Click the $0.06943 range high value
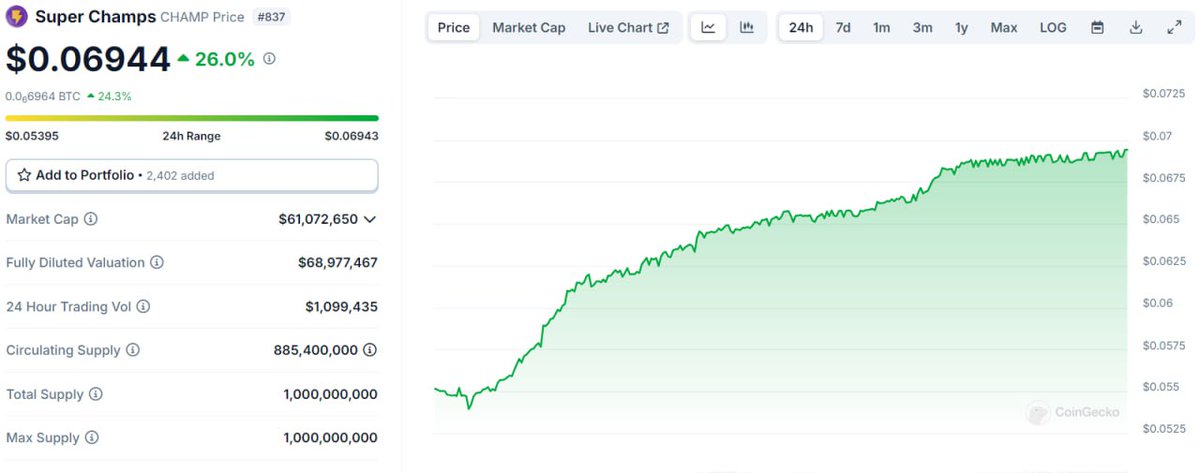 tap(351, 136)
